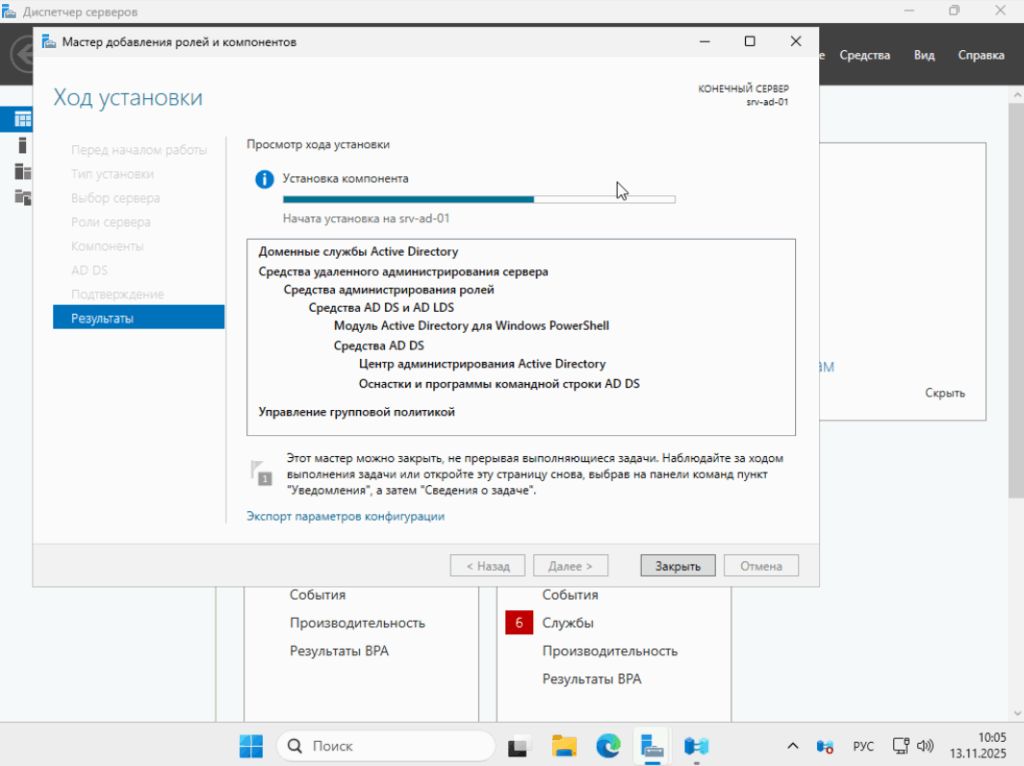The width and height of the screenshot is (1024, 766).
Task: Select Средства AD DS и AD LDS item
Action: pos(381,308)
